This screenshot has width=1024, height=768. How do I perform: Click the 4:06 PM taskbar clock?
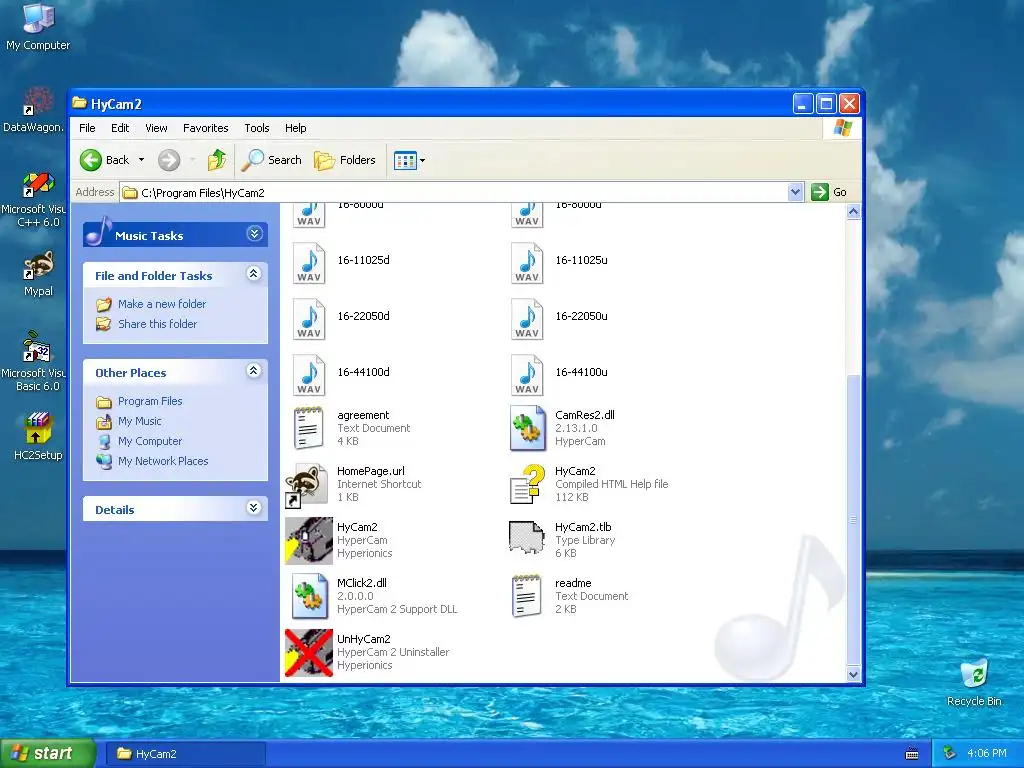(x=987, y=754)
